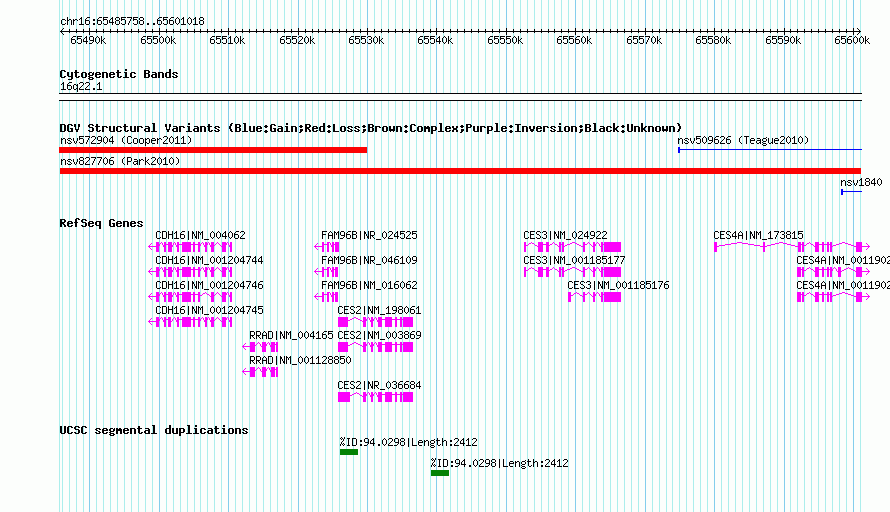
Task: Click the RRAD|NM_004165 gene label
Action: coord(291,335)
